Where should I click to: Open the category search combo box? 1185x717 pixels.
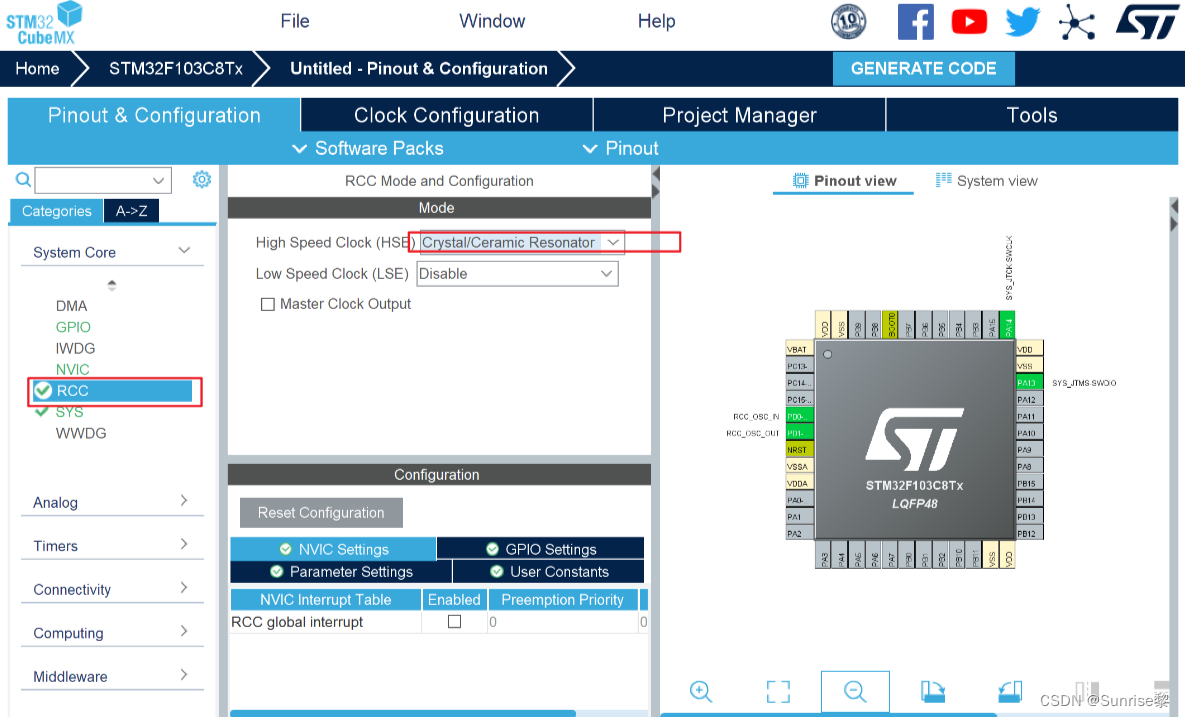pyautogui.click(x=103, y=181)
